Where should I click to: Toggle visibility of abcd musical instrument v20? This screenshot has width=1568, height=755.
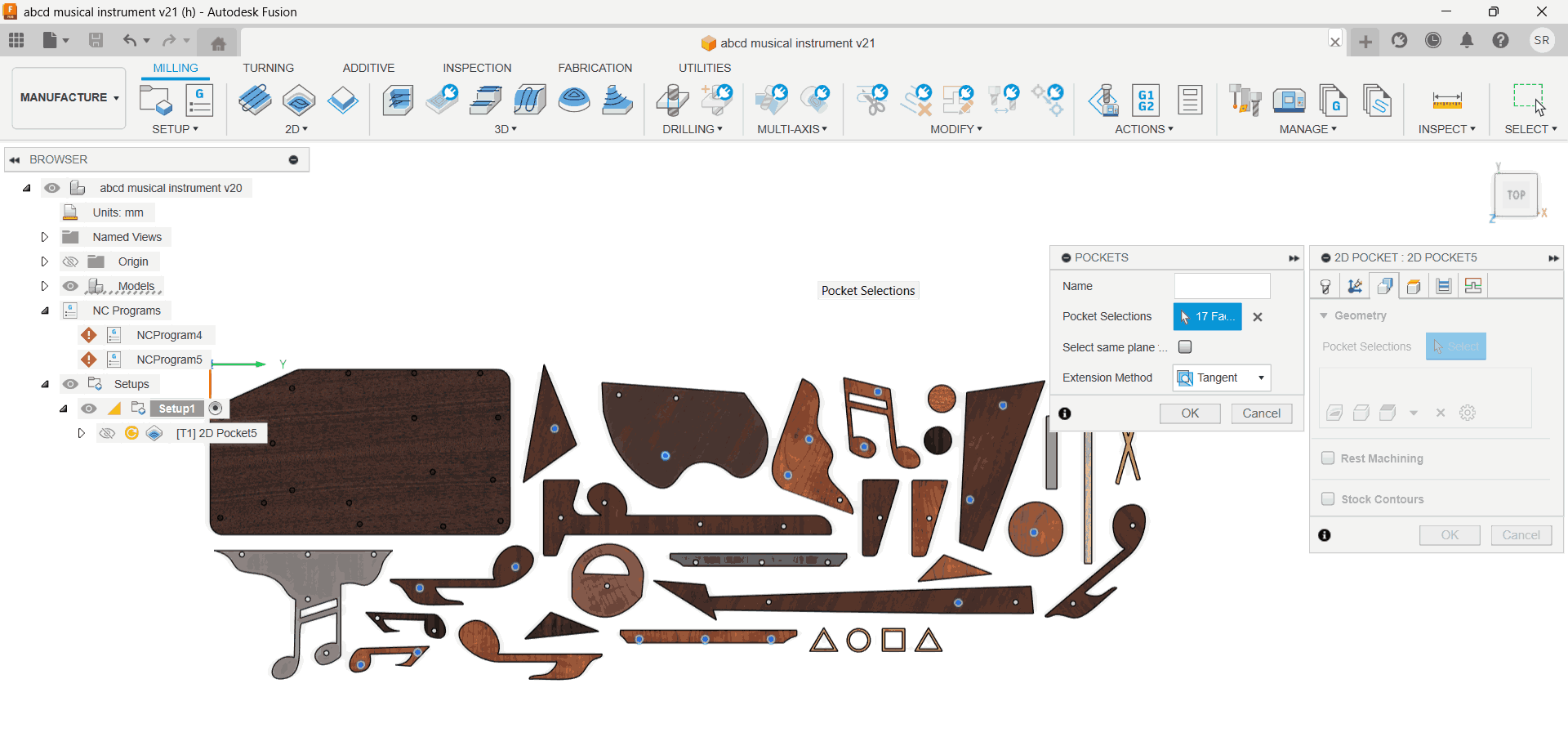(52, 188)
